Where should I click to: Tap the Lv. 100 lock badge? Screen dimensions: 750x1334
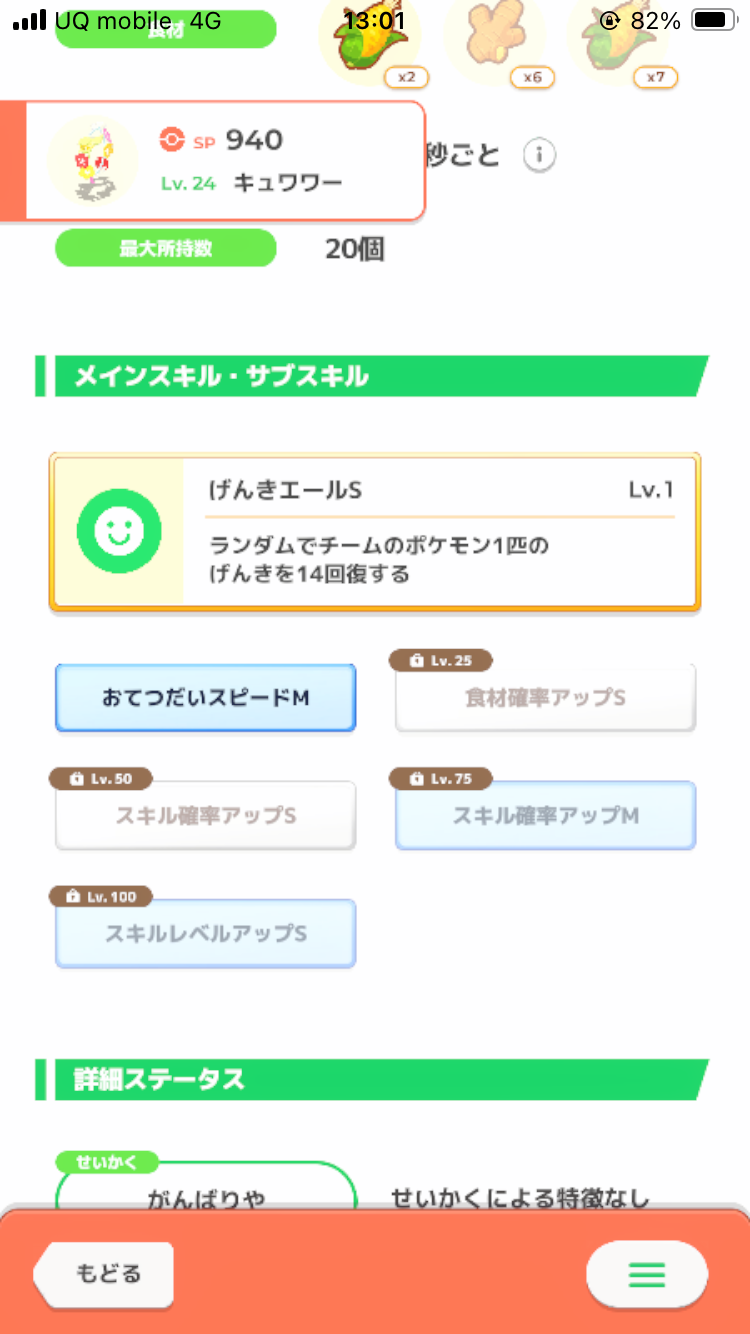tap(100, 897)
